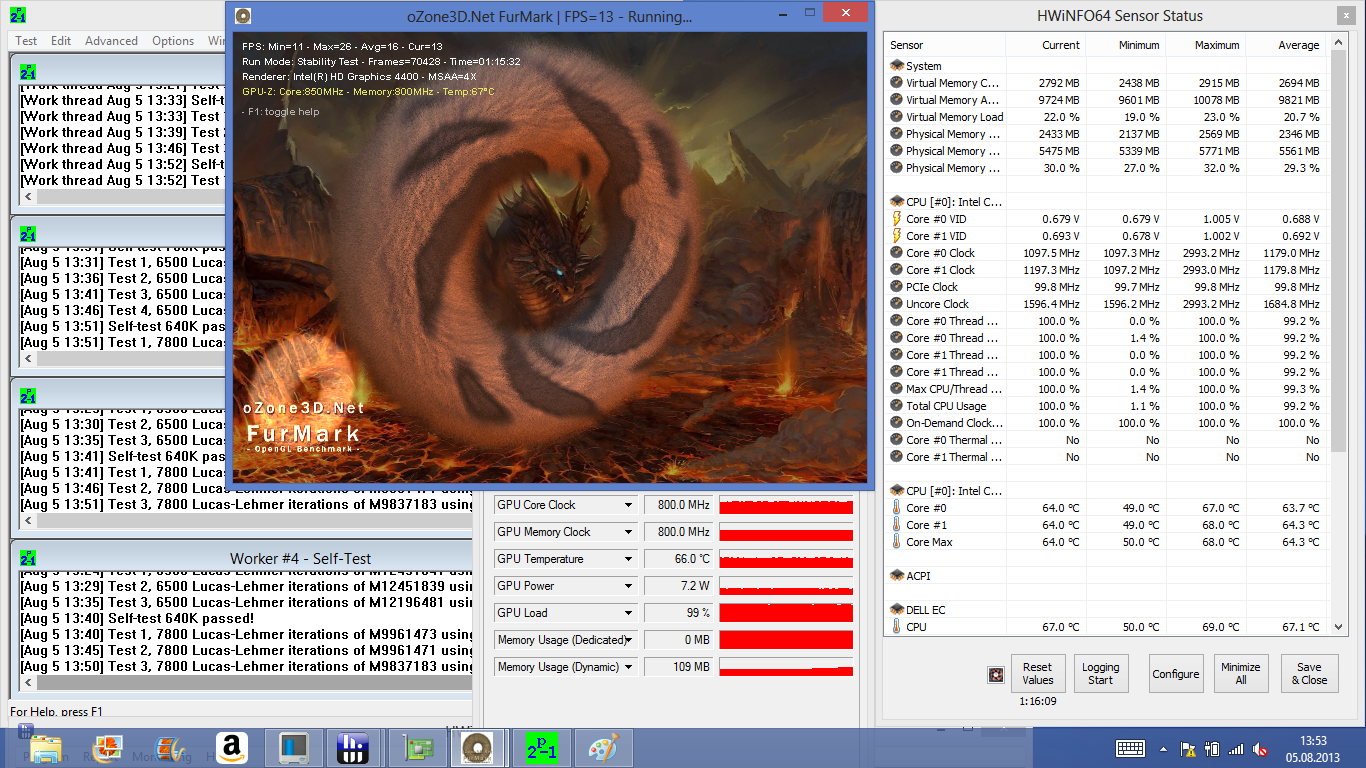1366x768 pixels.
Task: Open the touch keyboard tray icon
Action: [1130, 748]
